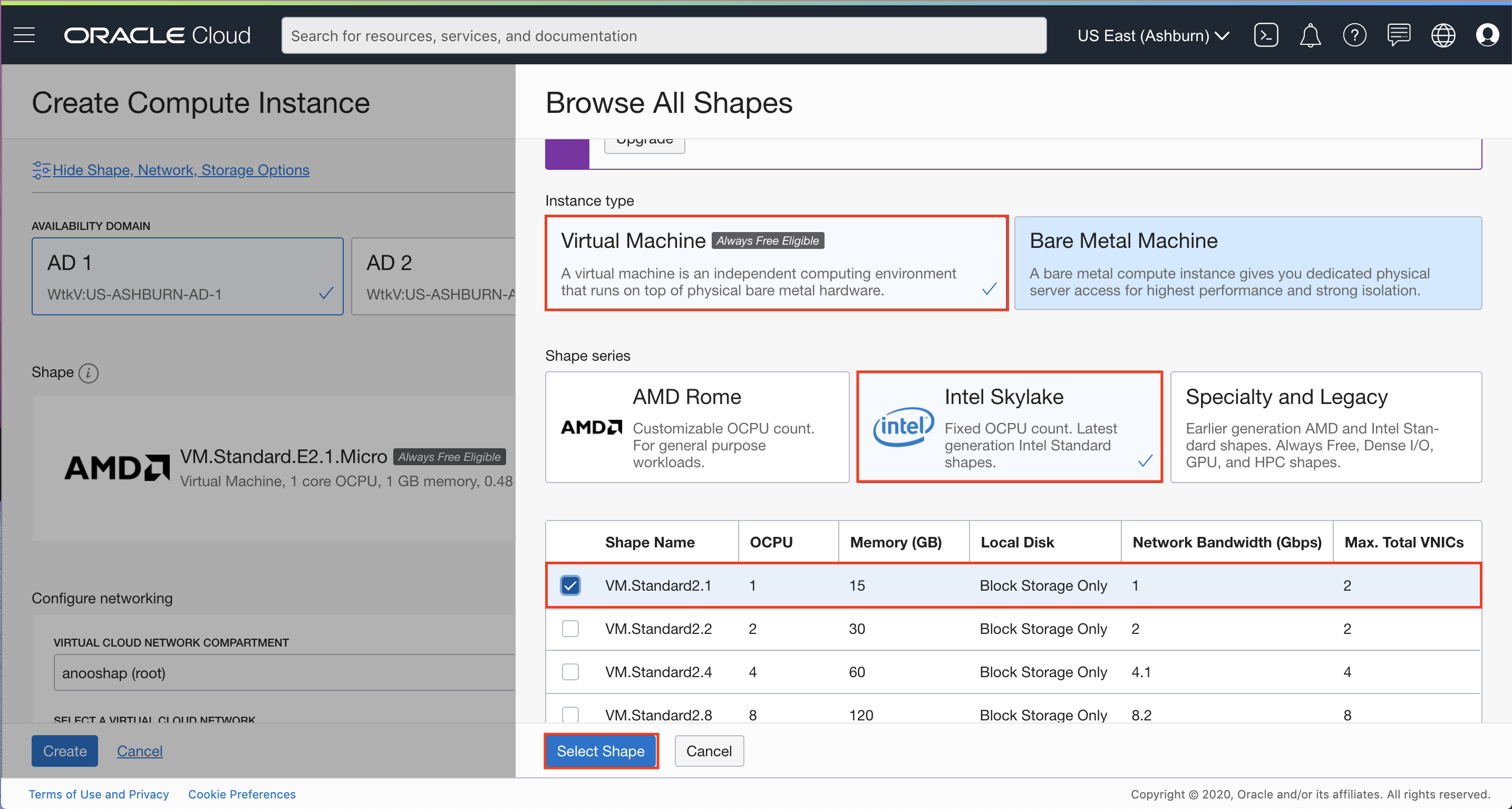Screen dimensions: 1512x809
Task: Uncheck the VM.Standard2.1 shape checkbox
Action: [570, 585]
